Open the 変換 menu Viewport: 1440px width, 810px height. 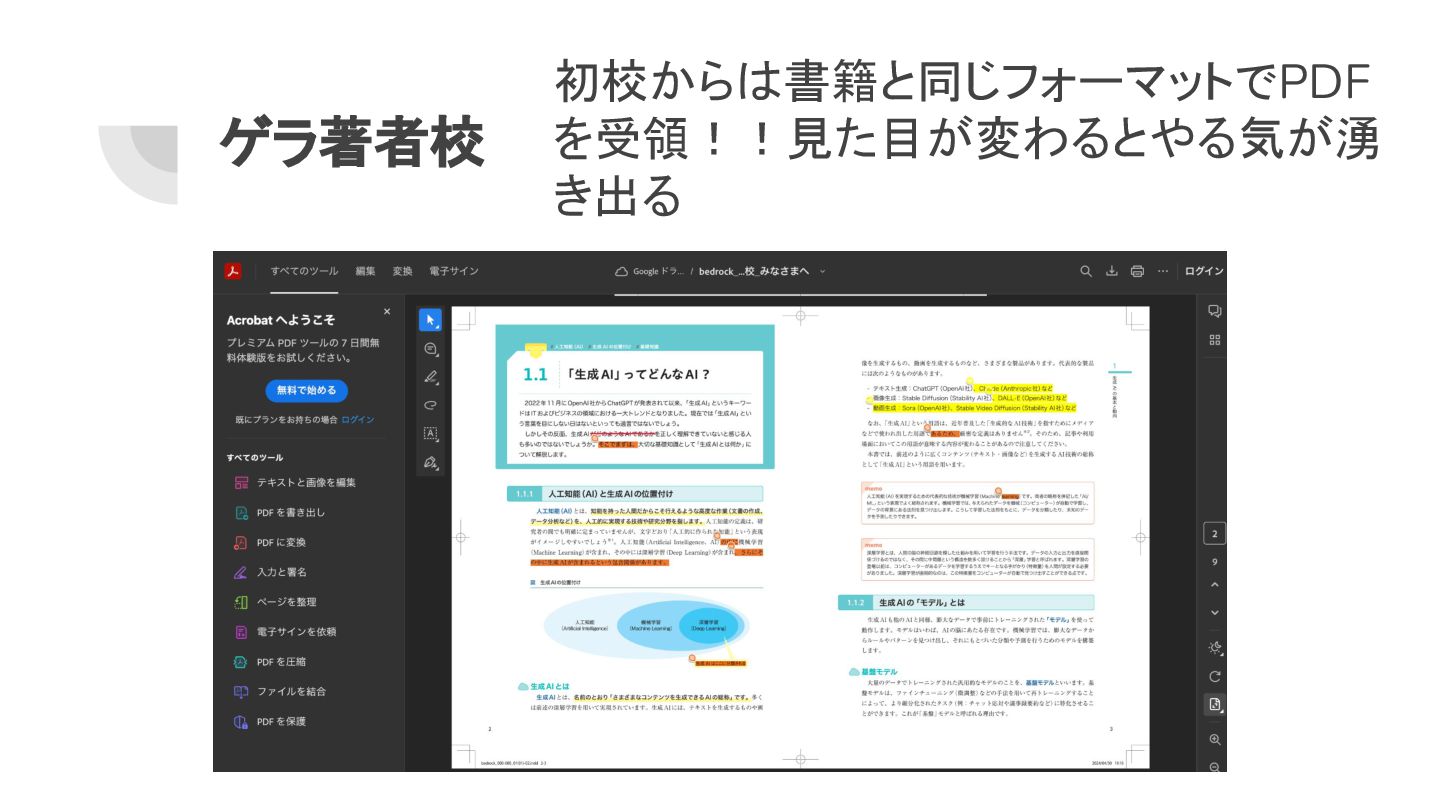[402, 271]
